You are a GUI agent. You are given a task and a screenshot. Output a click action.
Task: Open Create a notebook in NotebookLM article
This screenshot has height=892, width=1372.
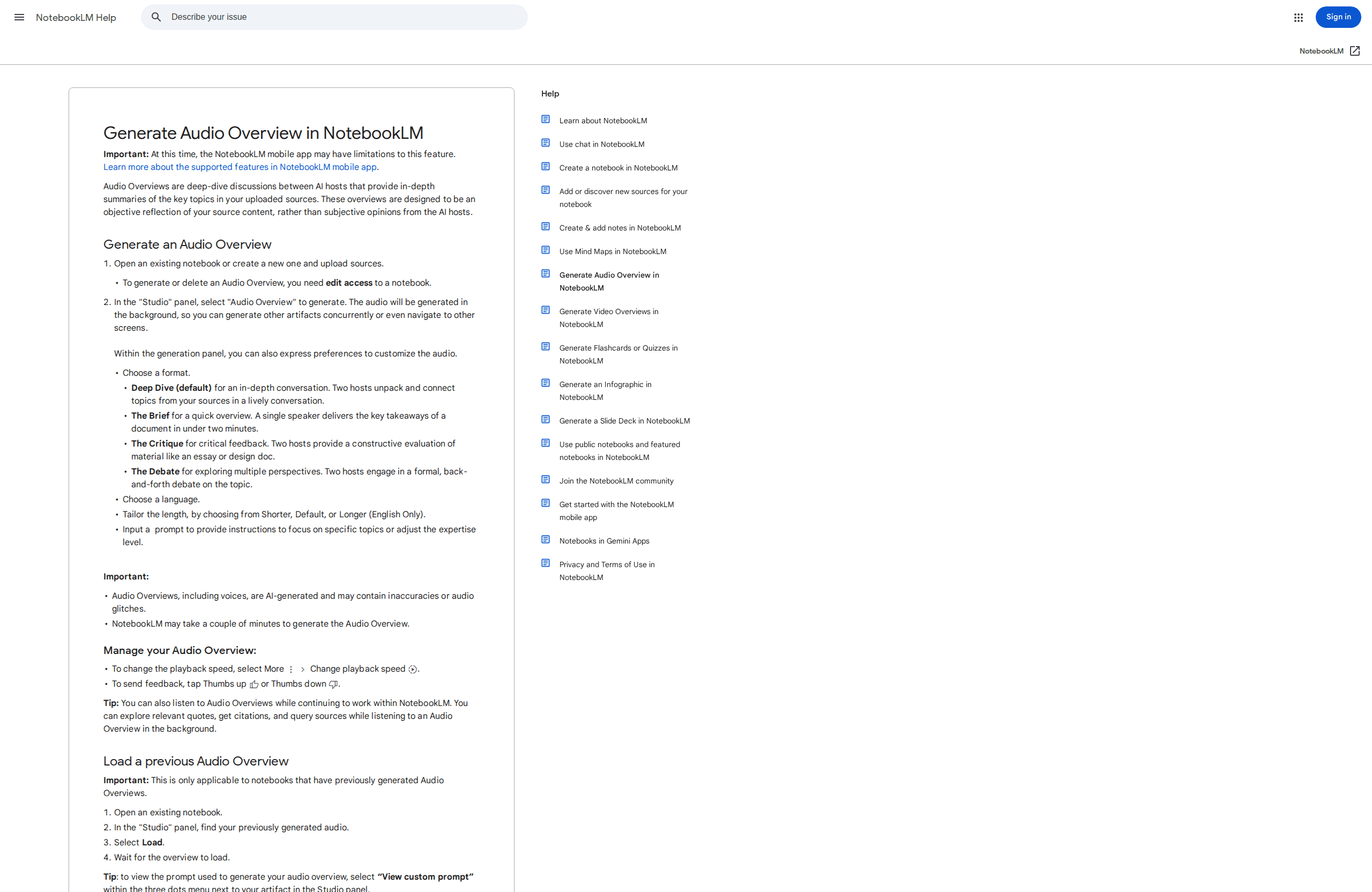[618, 168]
